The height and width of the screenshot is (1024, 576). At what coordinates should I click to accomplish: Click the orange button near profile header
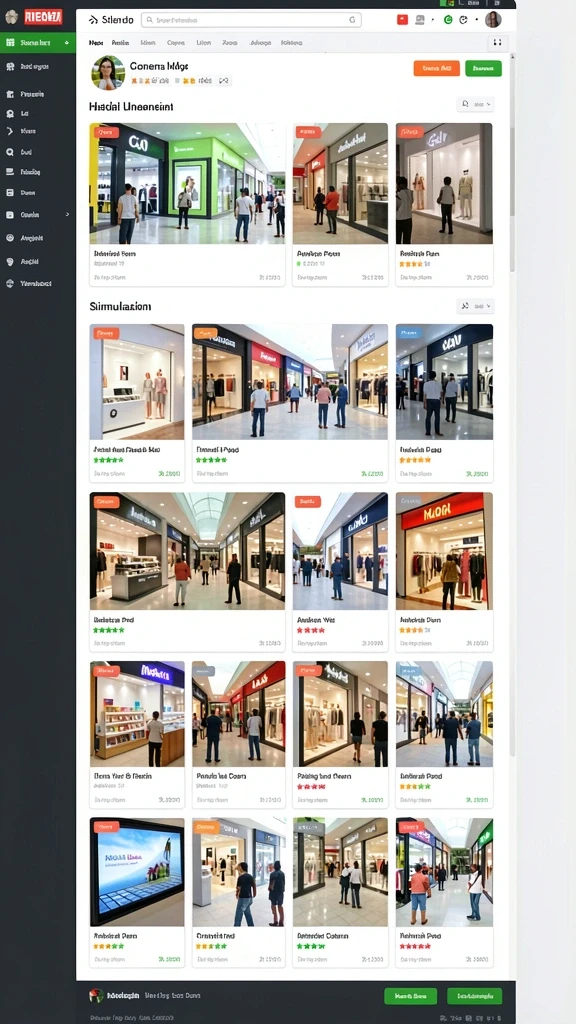tap(436, 68)
